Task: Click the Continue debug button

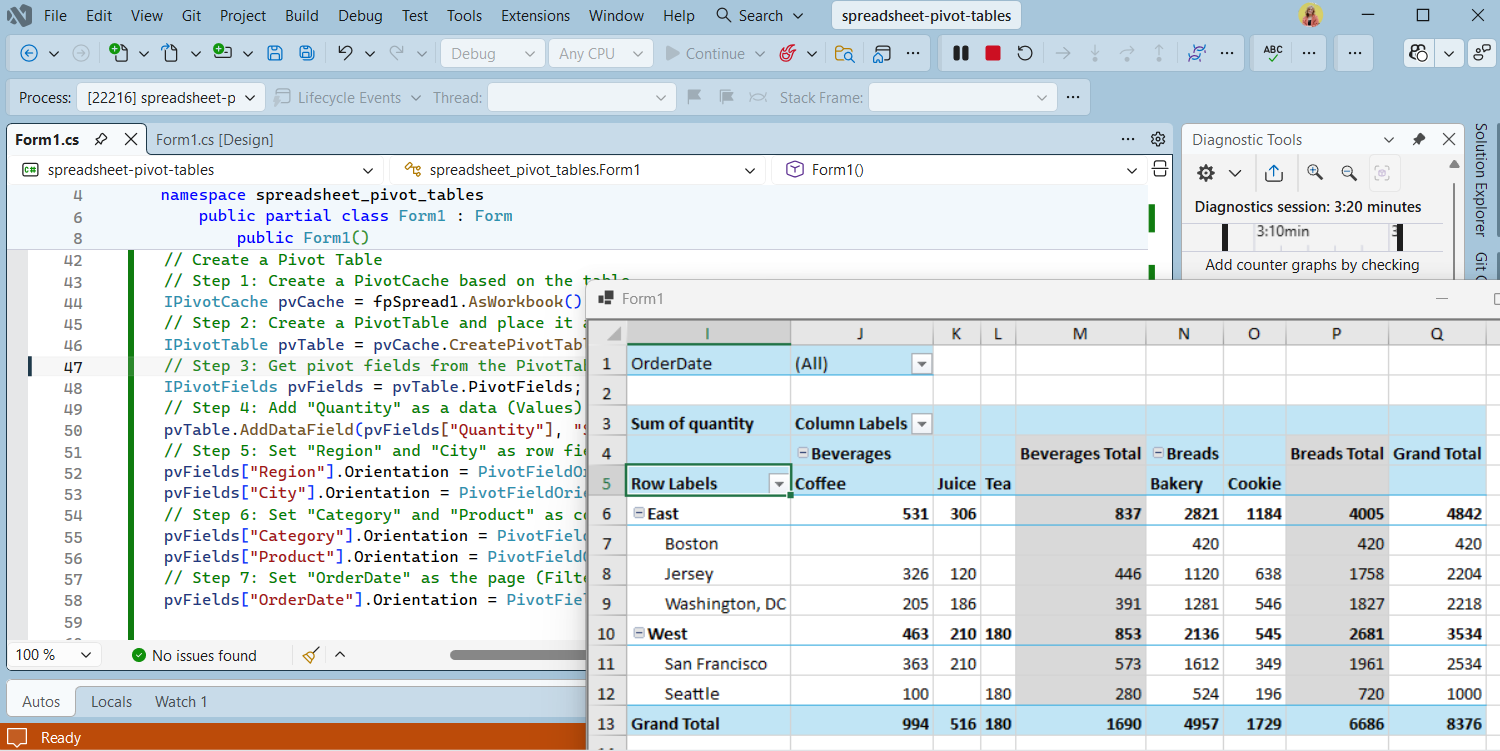Action: click(707, 52)
